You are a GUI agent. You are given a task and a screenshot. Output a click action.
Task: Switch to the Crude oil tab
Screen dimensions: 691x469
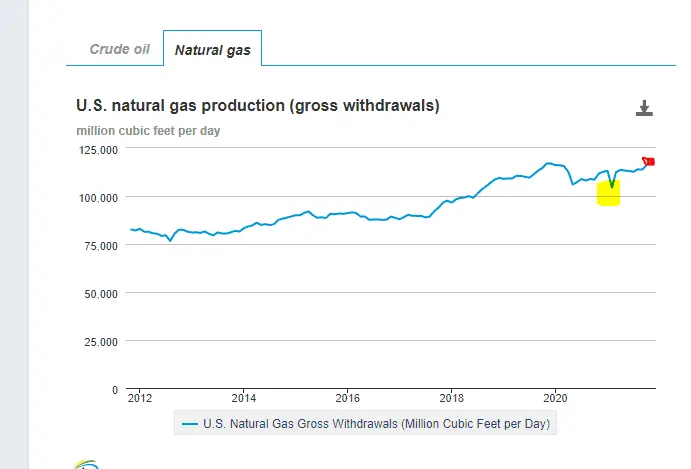click(119, 49)
